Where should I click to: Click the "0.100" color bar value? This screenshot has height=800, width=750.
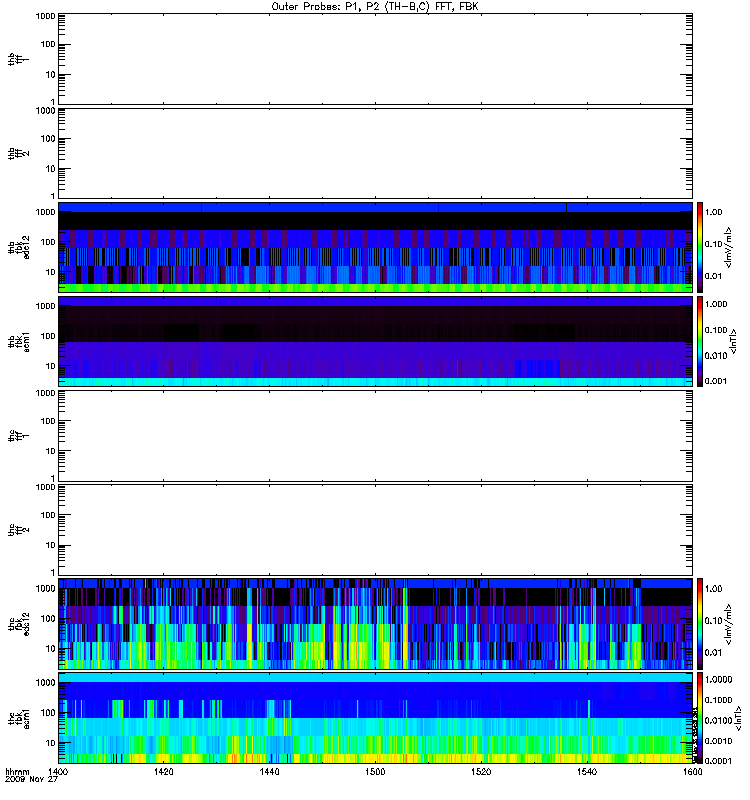coord(716,330)
